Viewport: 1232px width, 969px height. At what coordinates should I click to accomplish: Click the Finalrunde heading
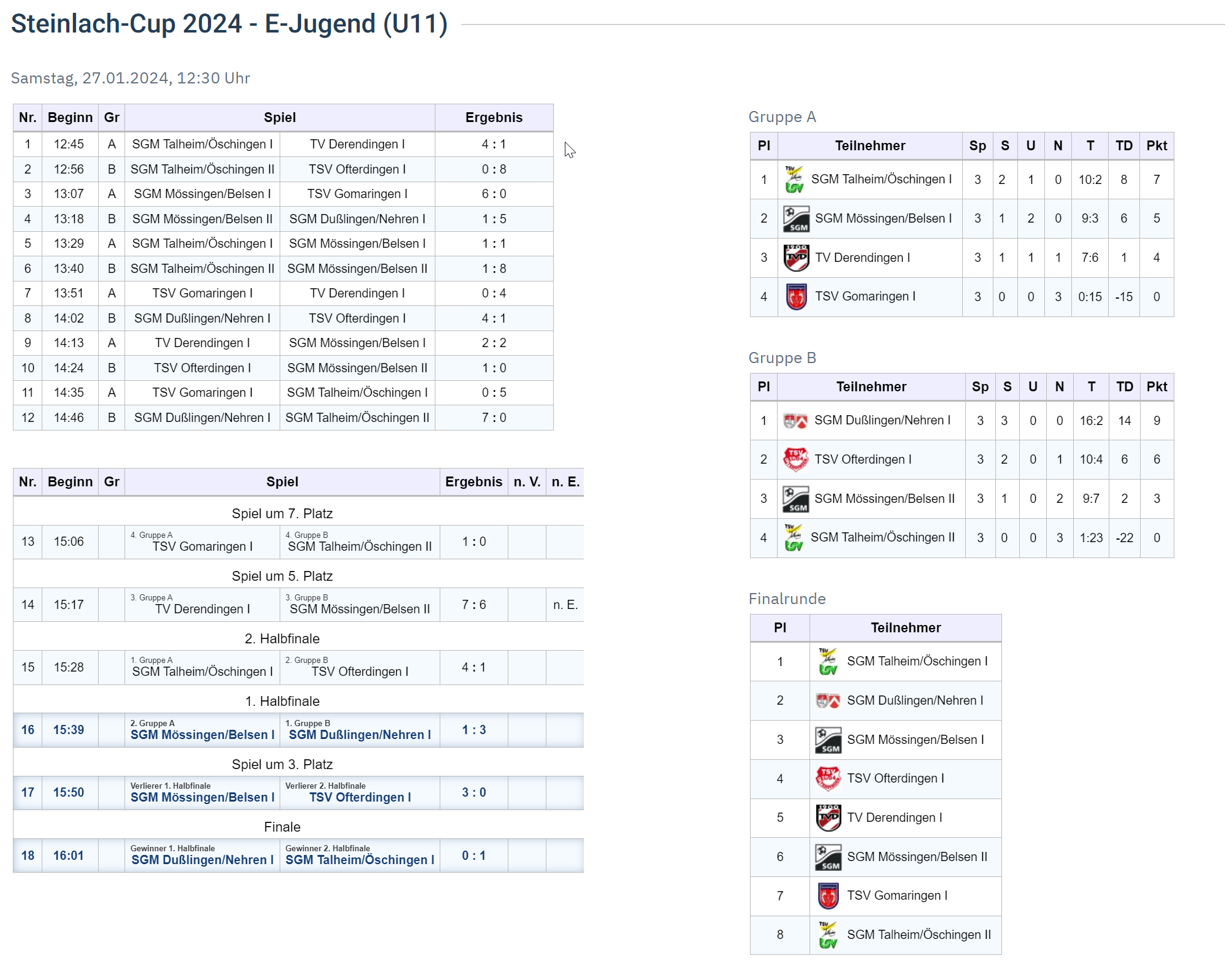[x=787, y=599]
